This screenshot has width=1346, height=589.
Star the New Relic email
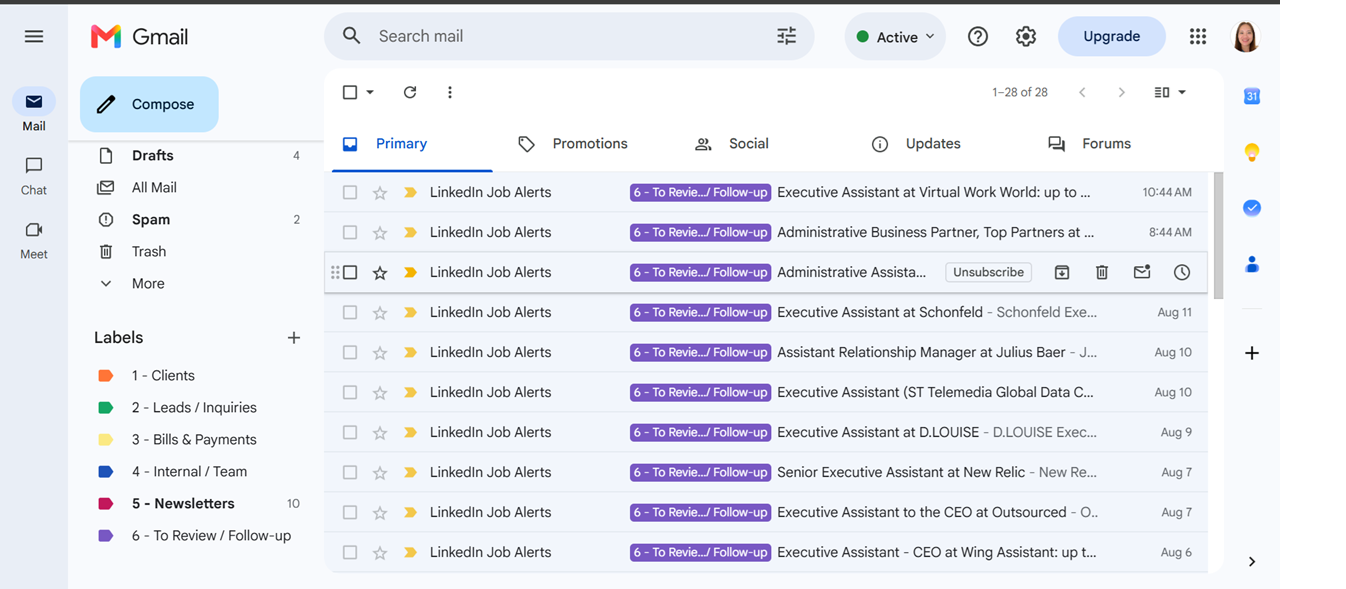(380, 472)
